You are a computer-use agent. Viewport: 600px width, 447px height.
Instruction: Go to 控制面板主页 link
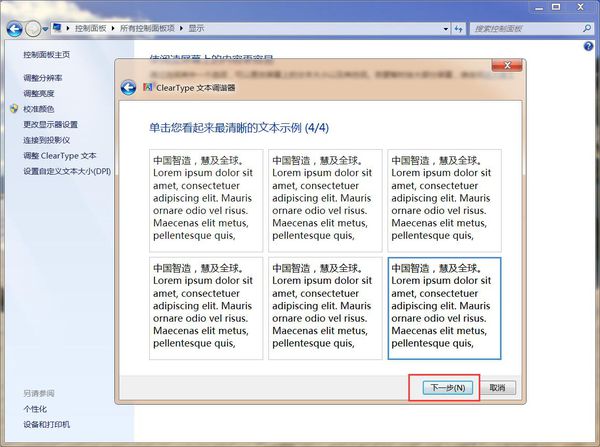(47, 54)
